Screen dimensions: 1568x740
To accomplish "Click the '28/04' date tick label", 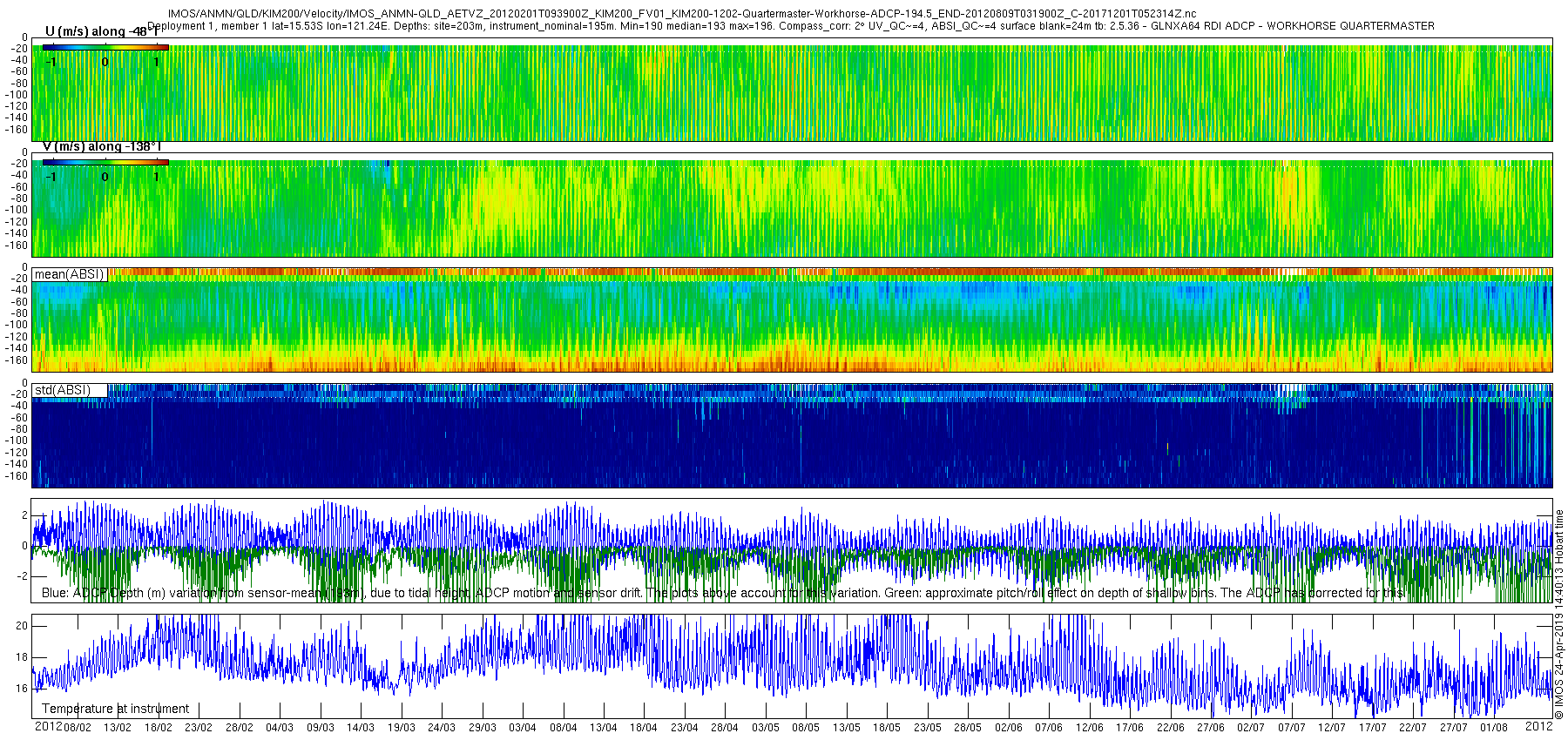I will coord(725,728).
